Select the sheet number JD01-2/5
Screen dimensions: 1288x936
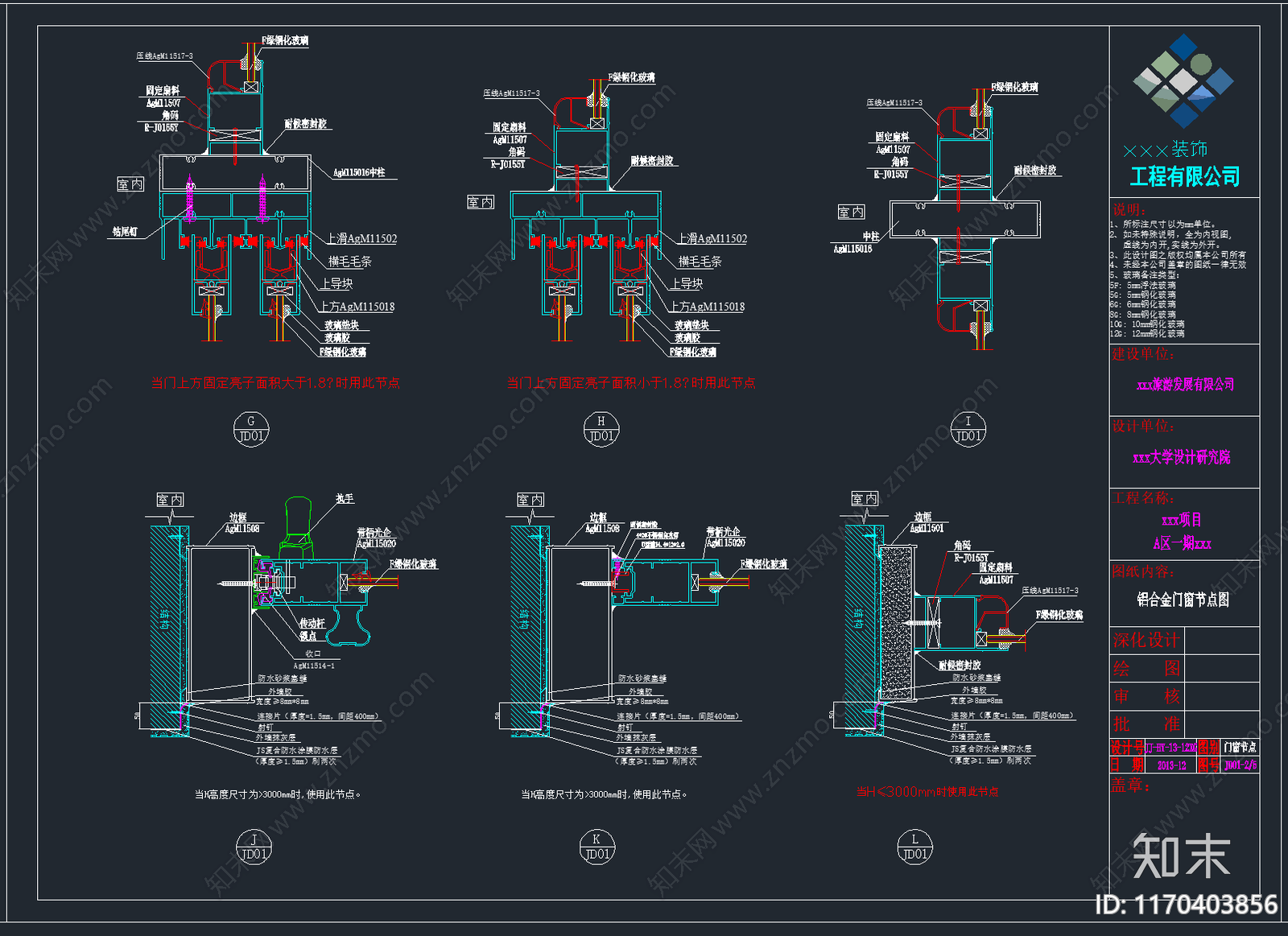pos(1241,765)
